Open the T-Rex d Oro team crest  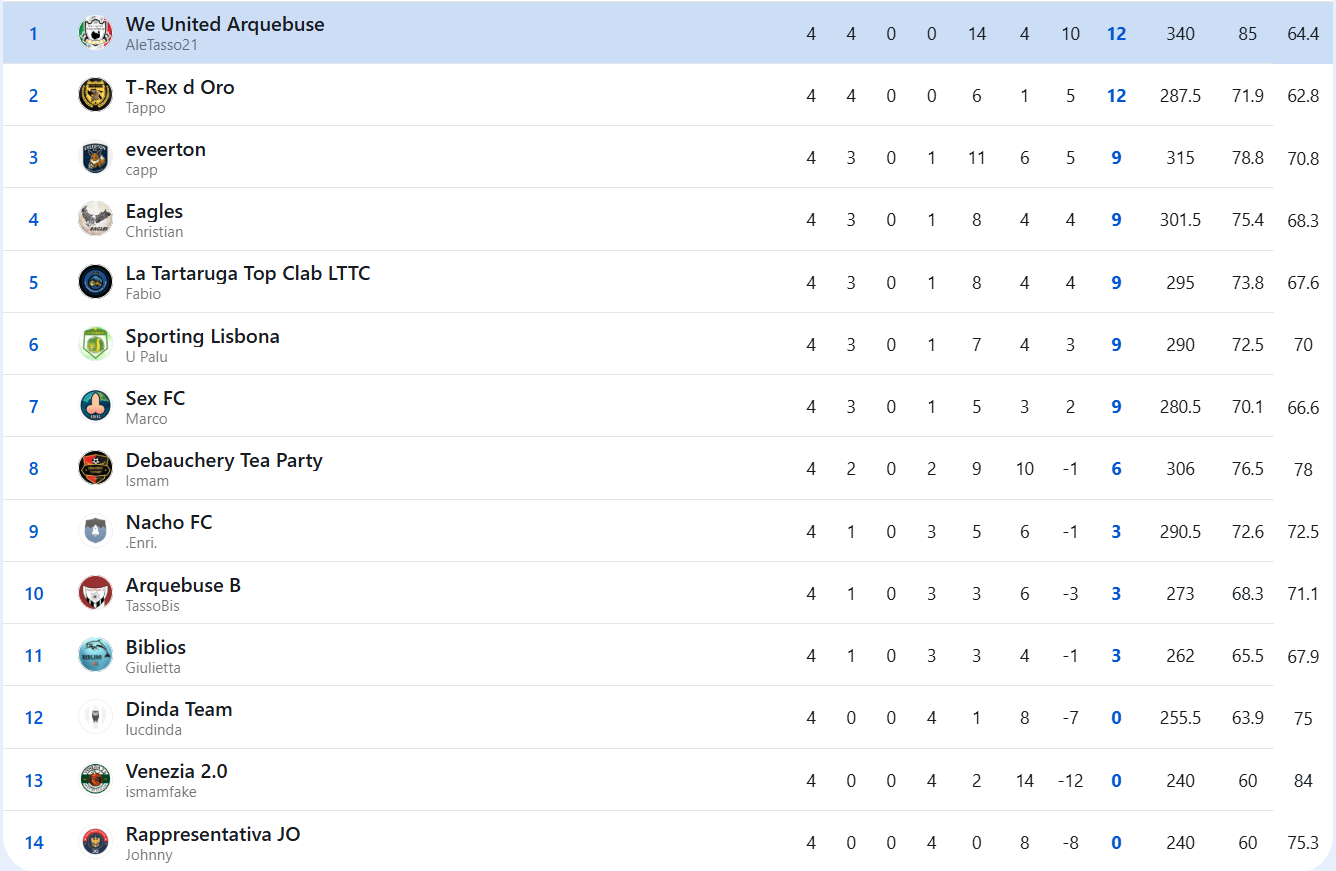pos(96,95)
